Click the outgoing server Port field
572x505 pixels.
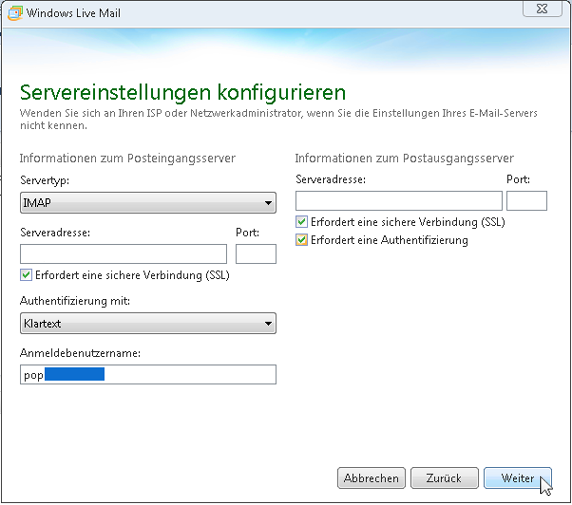[526, 201]
